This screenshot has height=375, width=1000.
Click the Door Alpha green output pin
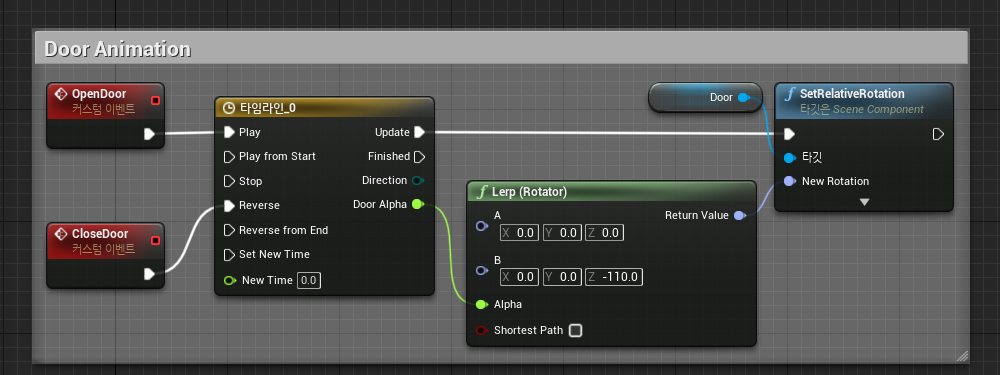pyautogui.click(x=418, y=205)
